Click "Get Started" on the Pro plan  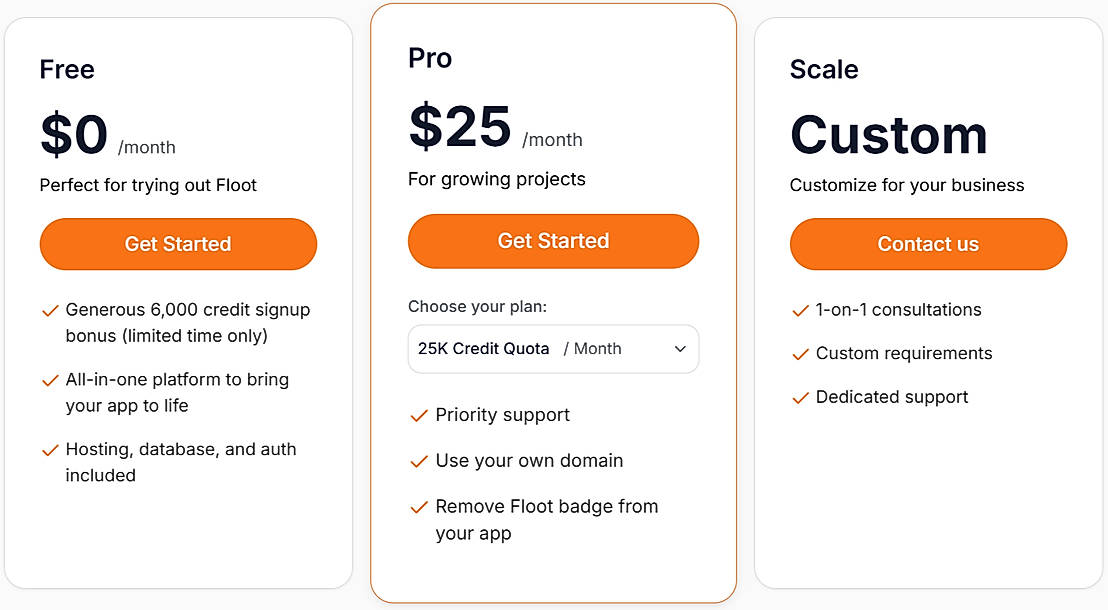coord(553,240)
